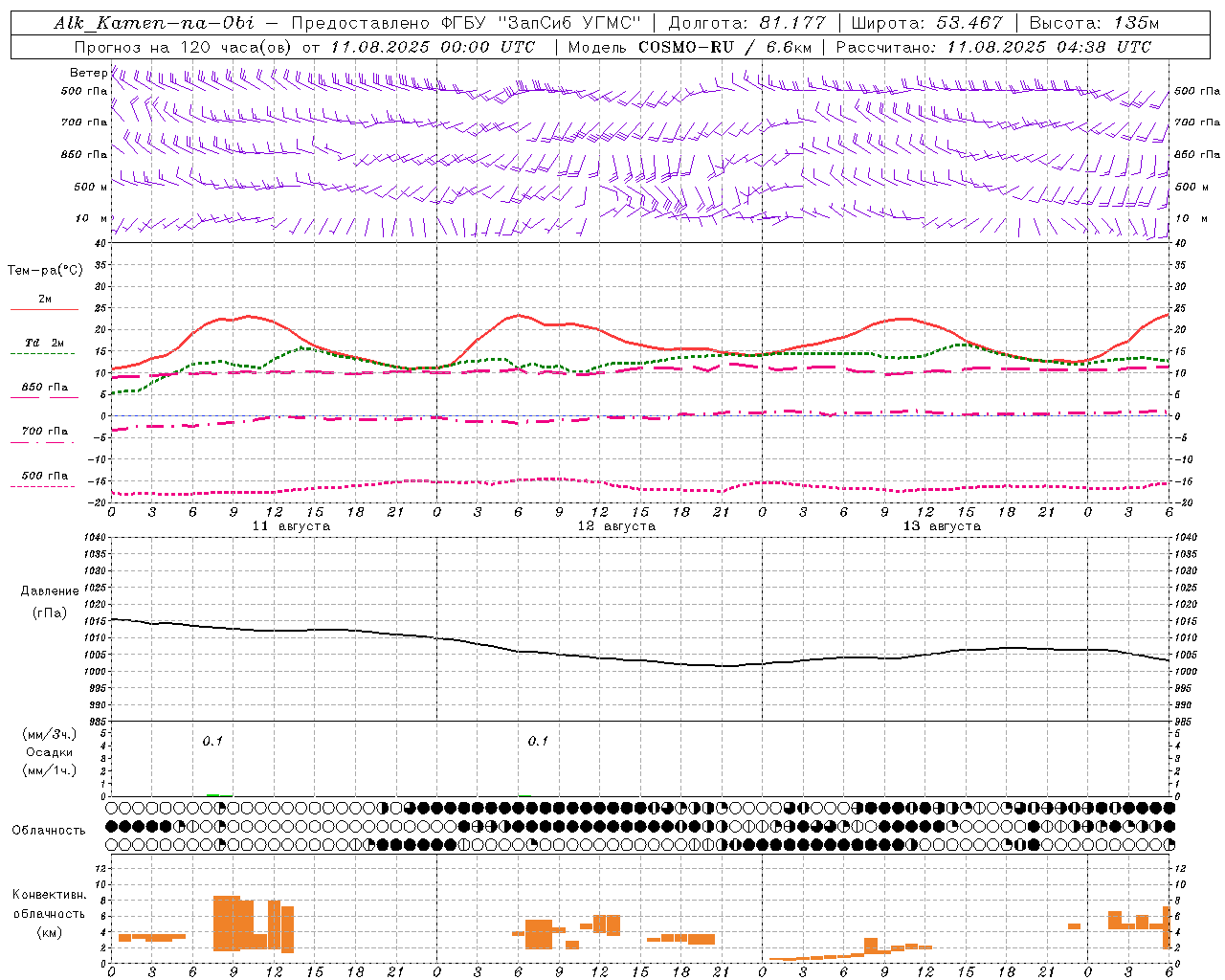Viewport: 1225px width, 980px height.
Task: Click the Ветер wind panel label
Action: 88,73
